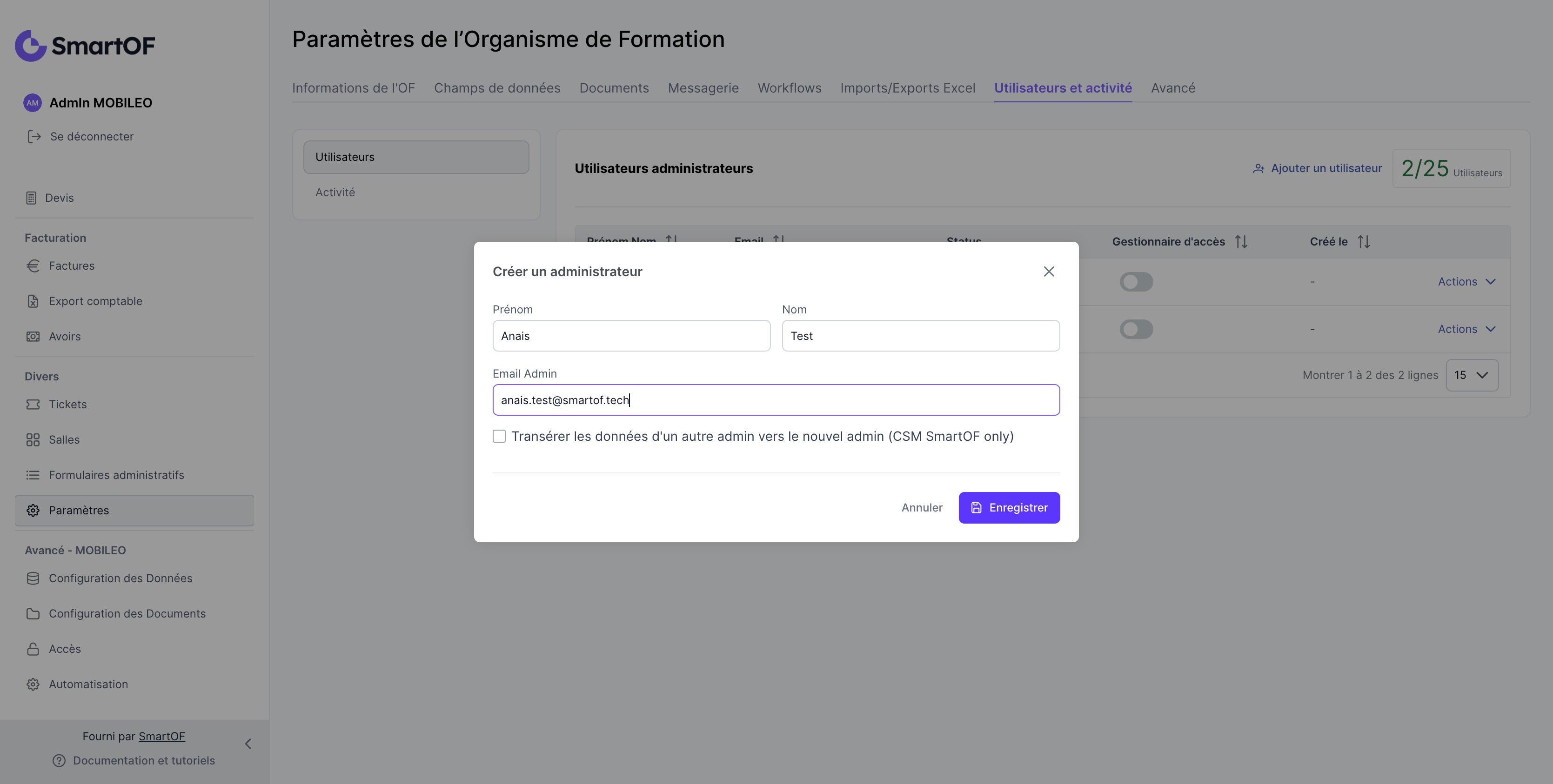
Task: Click into the Prénom input field
Action: [630, 336]
